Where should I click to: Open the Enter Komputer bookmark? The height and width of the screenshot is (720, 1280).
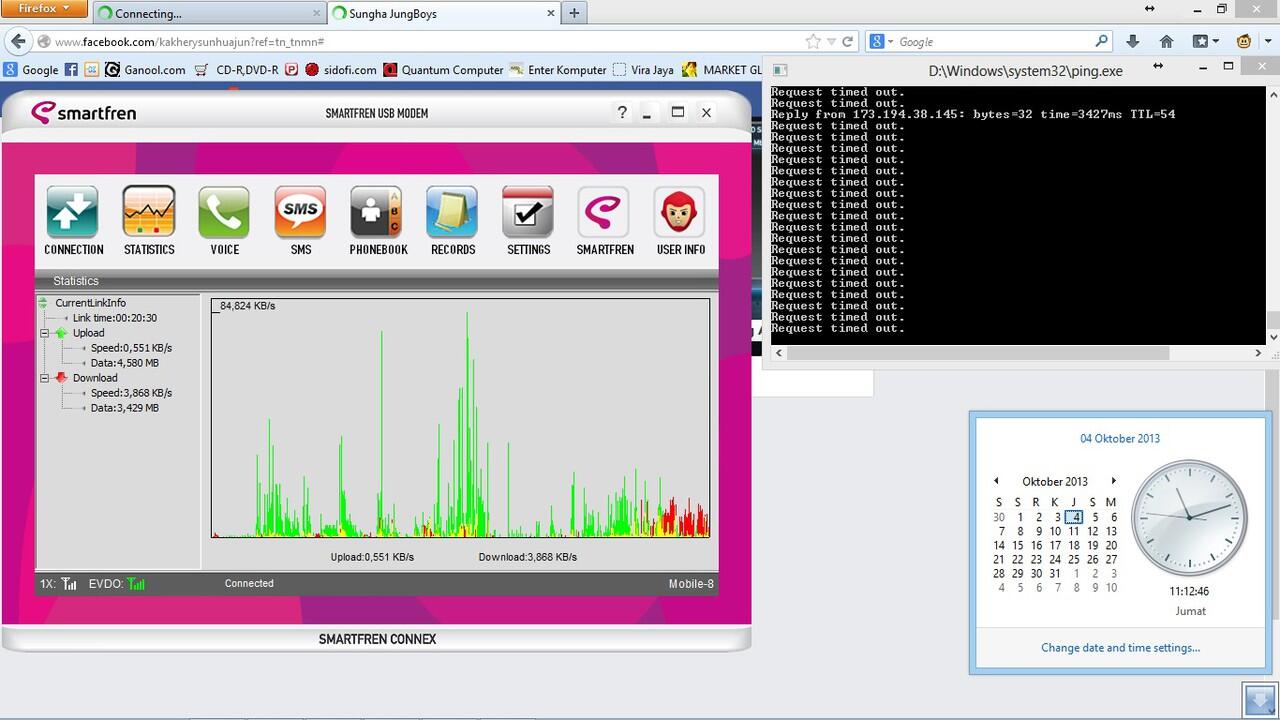[558, 70]
